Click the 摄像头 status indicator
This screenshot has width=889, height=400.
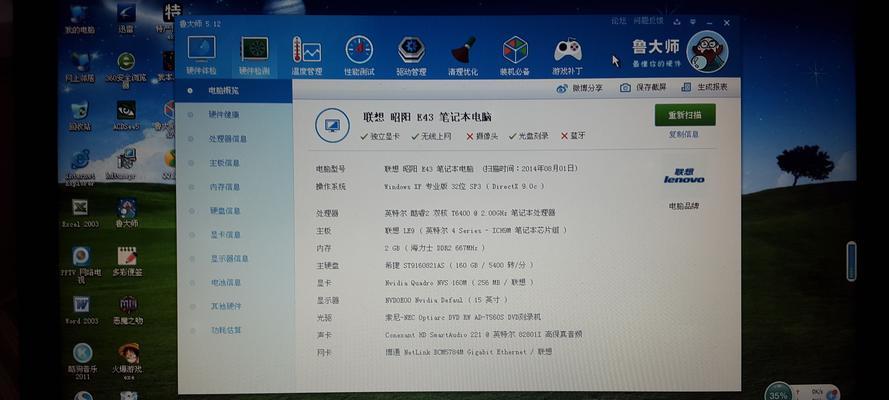(x=482, y=137)
